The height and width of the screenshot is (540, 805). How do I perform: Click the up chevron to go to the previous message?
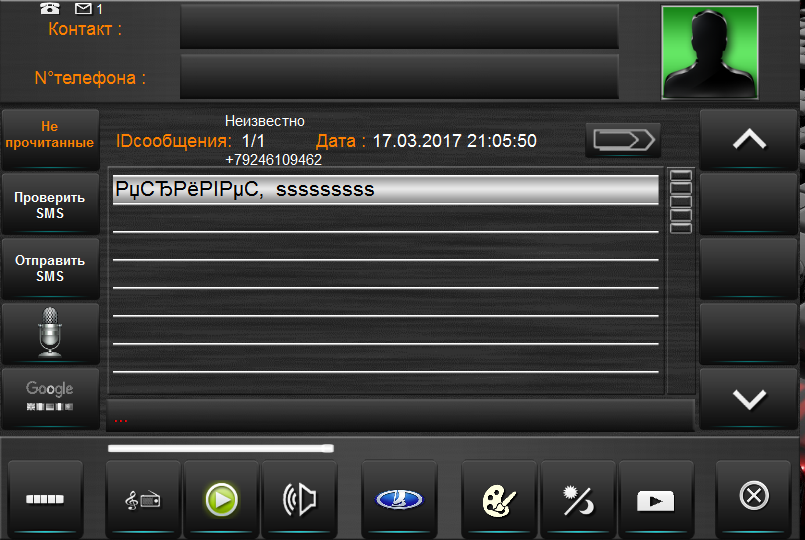749,139
